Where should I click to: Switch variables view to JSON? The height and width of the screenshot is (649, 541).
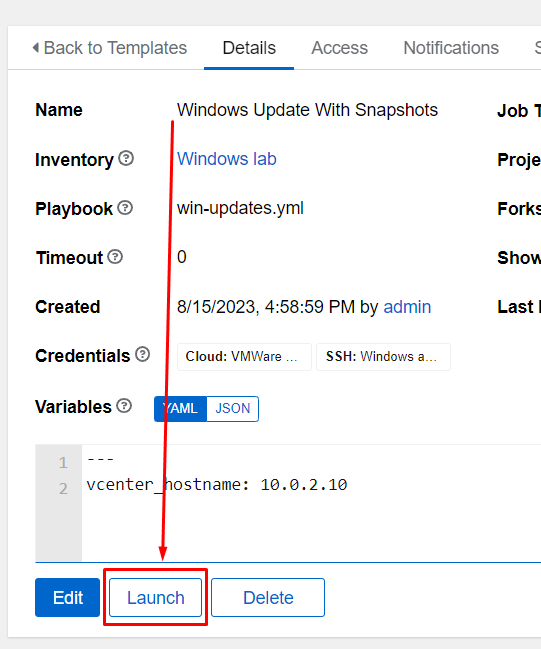233,409
